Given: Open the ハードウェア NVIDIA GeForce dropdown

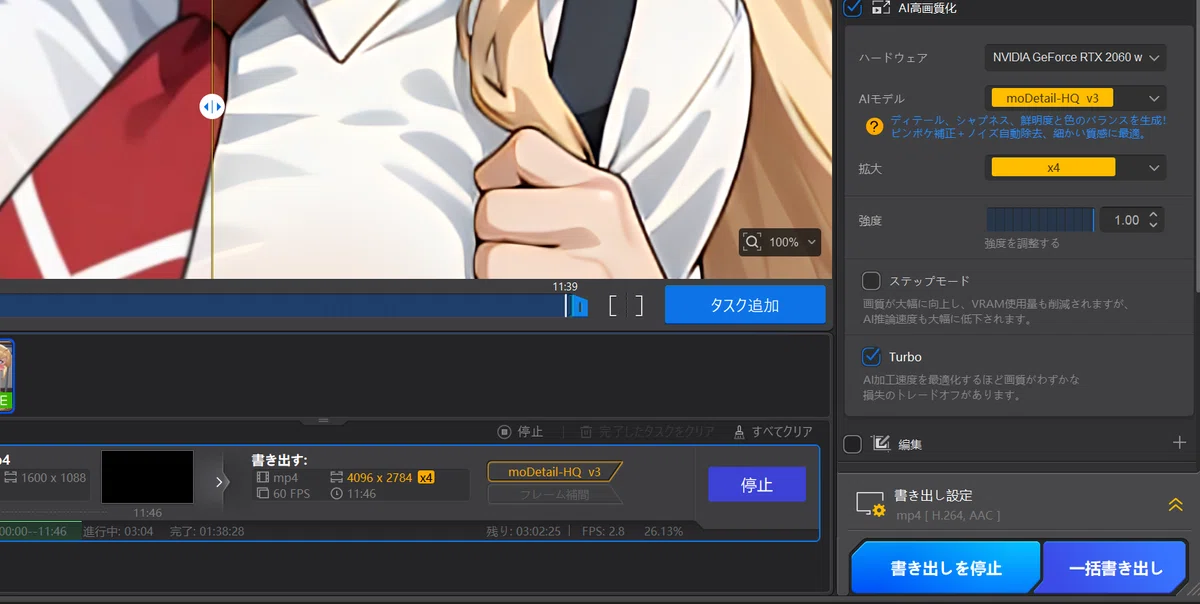Looking at the screenshot, I should tap(1075, 58).
